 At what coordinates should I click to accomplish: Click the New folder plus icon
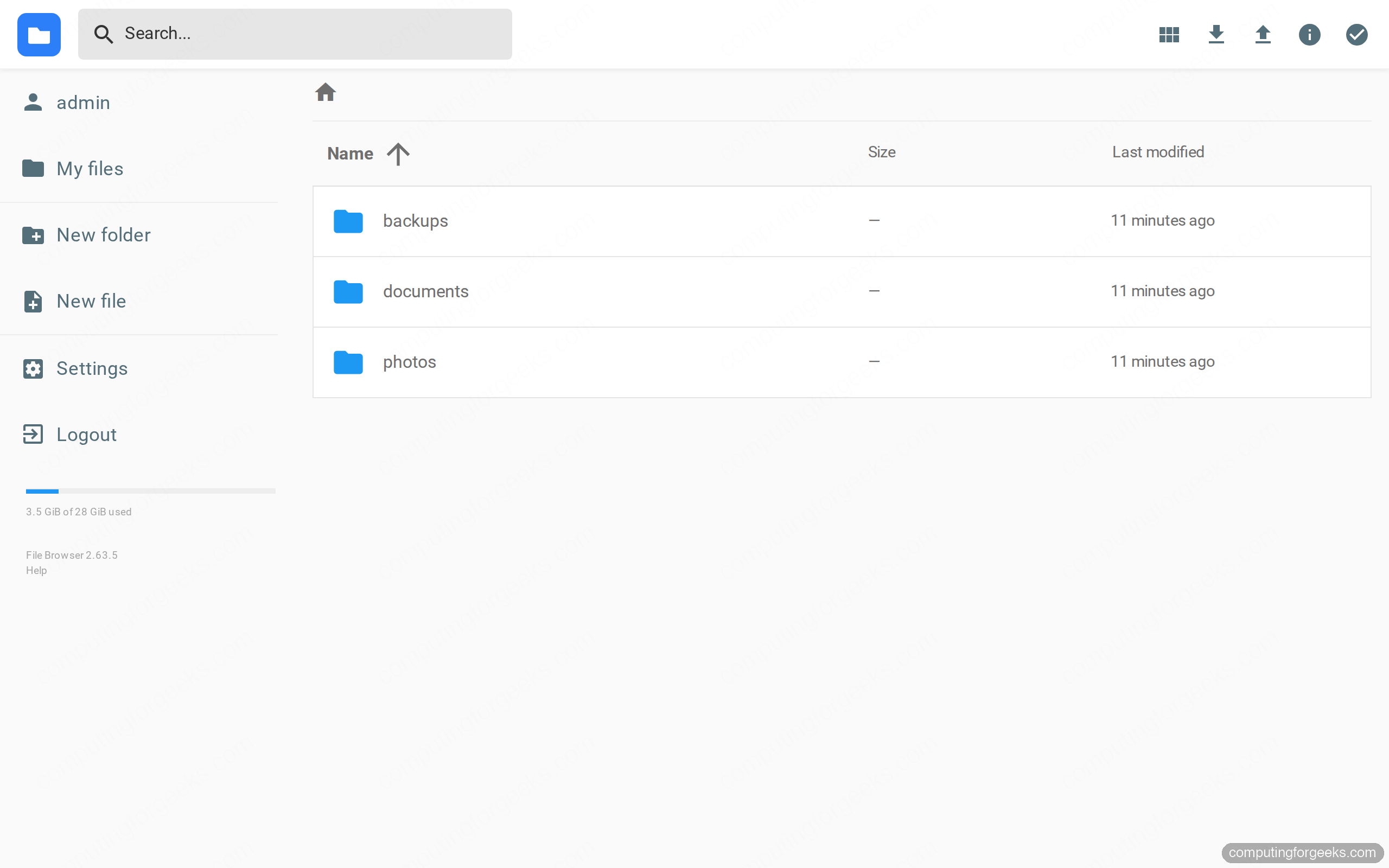[33, 235]
